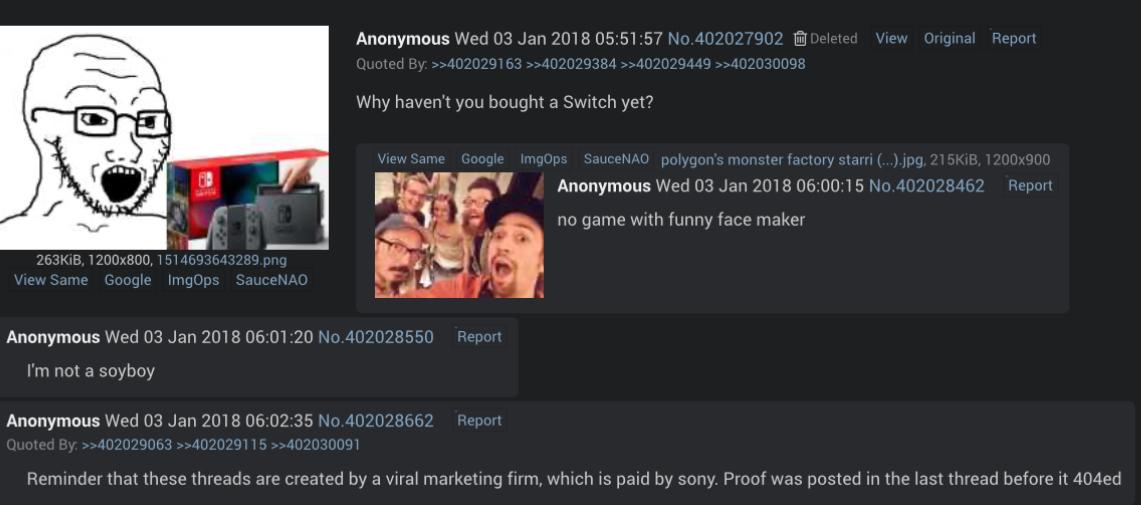Click post number No.402028550
The width and height of the screenshot is (1141, 505).
(375, 337)
